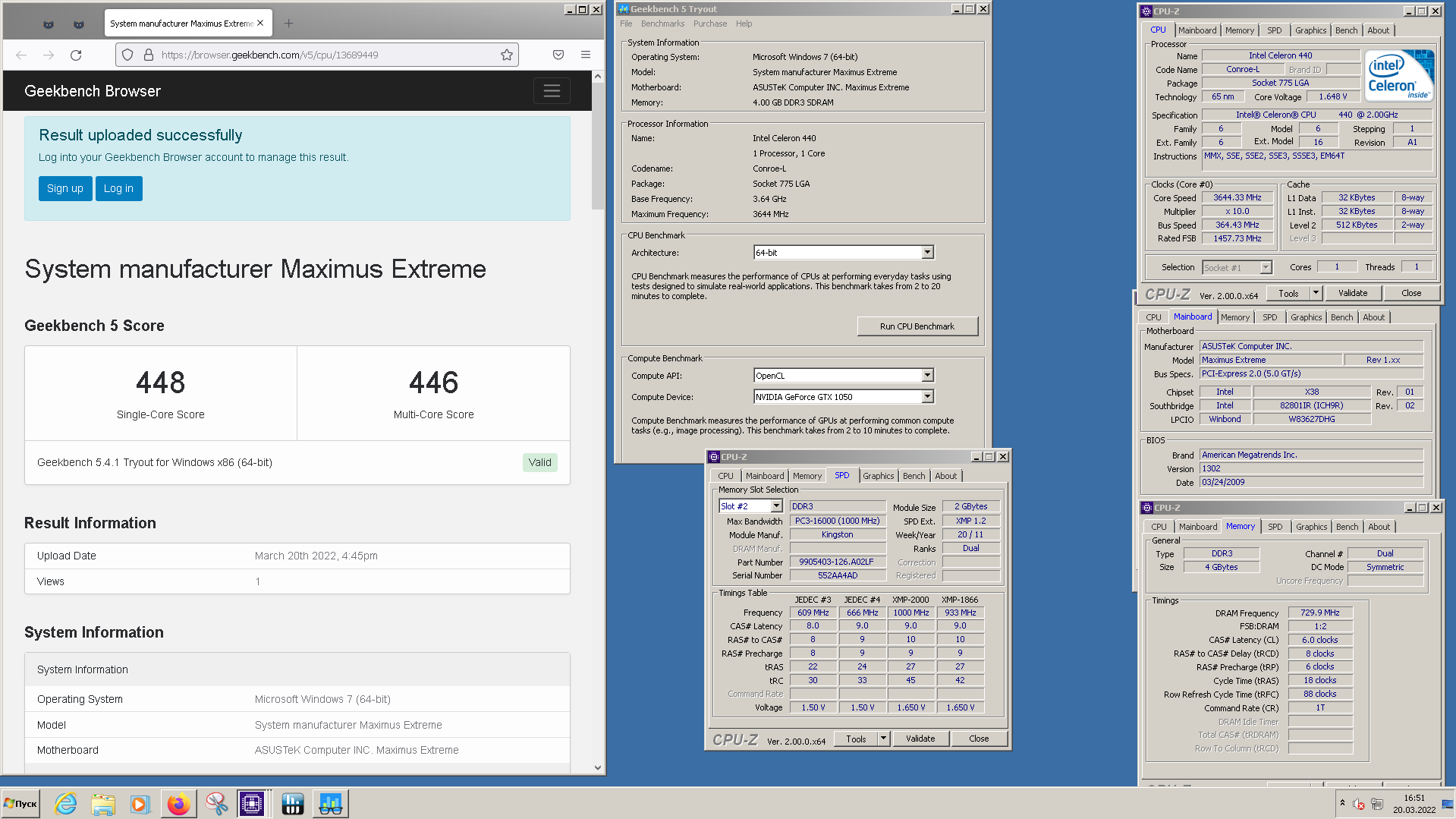This screenshot has width=1456, height=819.
Task: Open network status tray icon
Action: [x=1377, y=804]
